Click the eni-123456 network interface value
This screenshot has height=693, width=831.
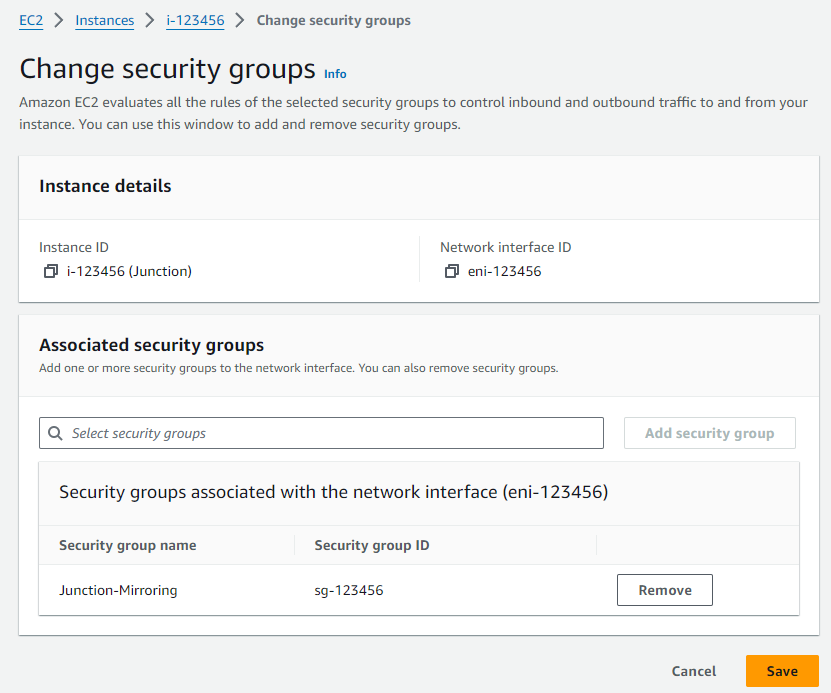pos(504,271)
